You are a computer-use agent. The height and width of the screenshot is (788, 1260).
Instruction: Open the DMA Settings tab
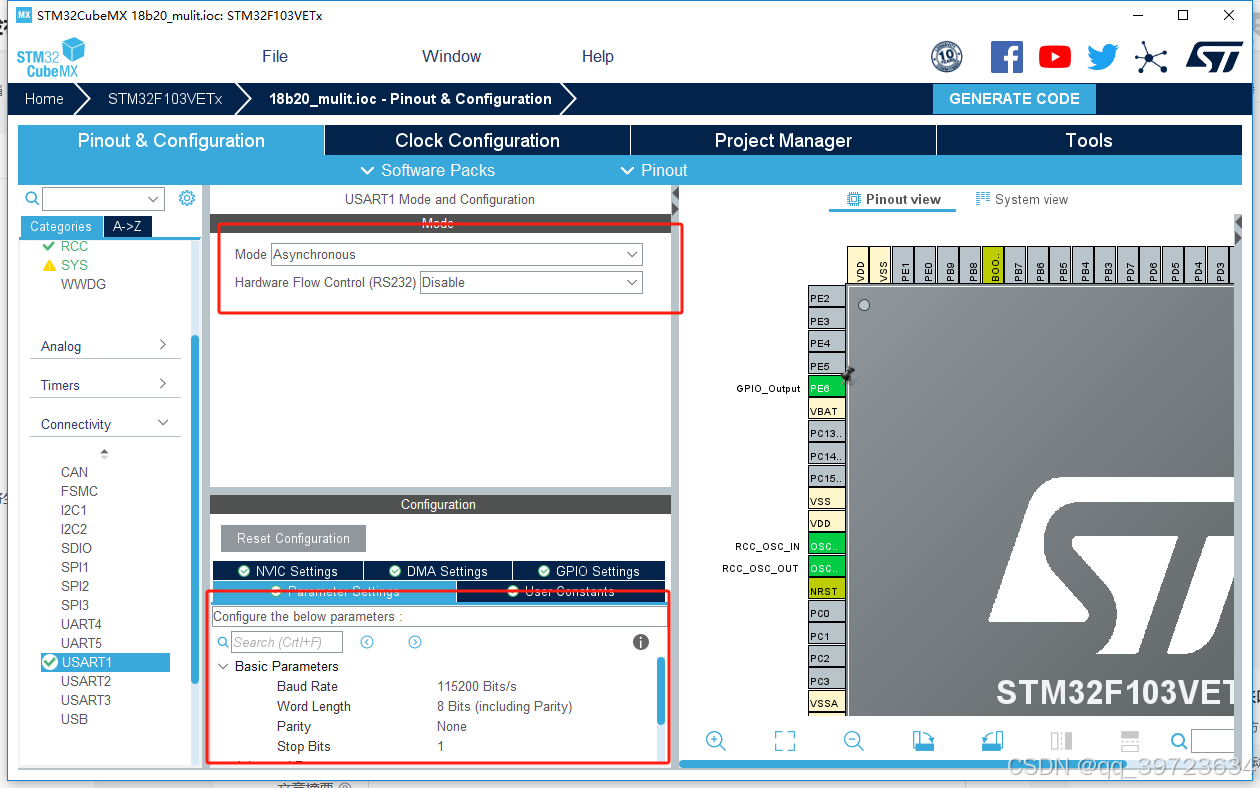tap(438, 571)
